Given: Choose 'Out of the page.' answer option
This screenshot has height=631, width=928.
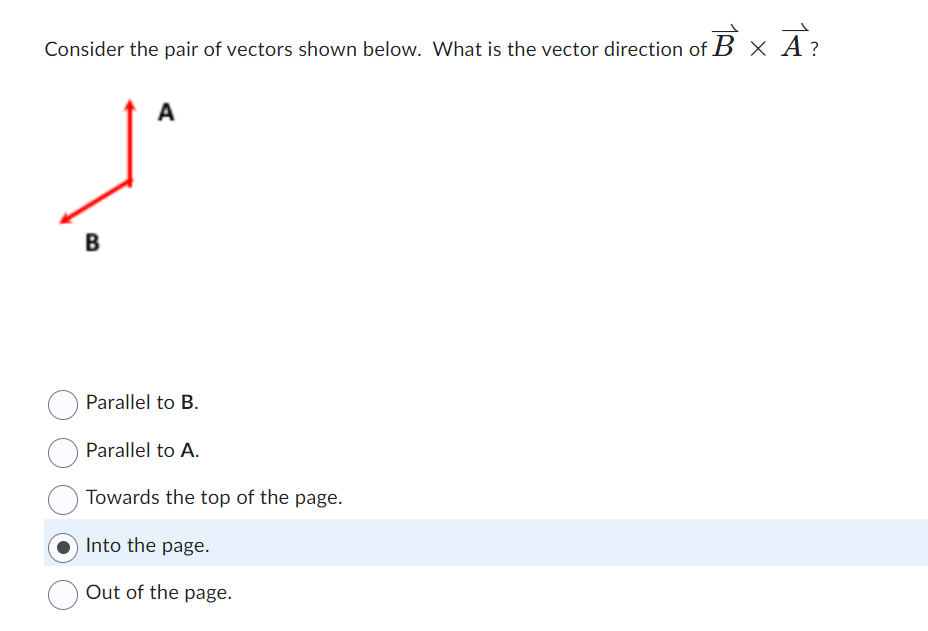Looking at the screenshot, I should [x=62, y=594].
